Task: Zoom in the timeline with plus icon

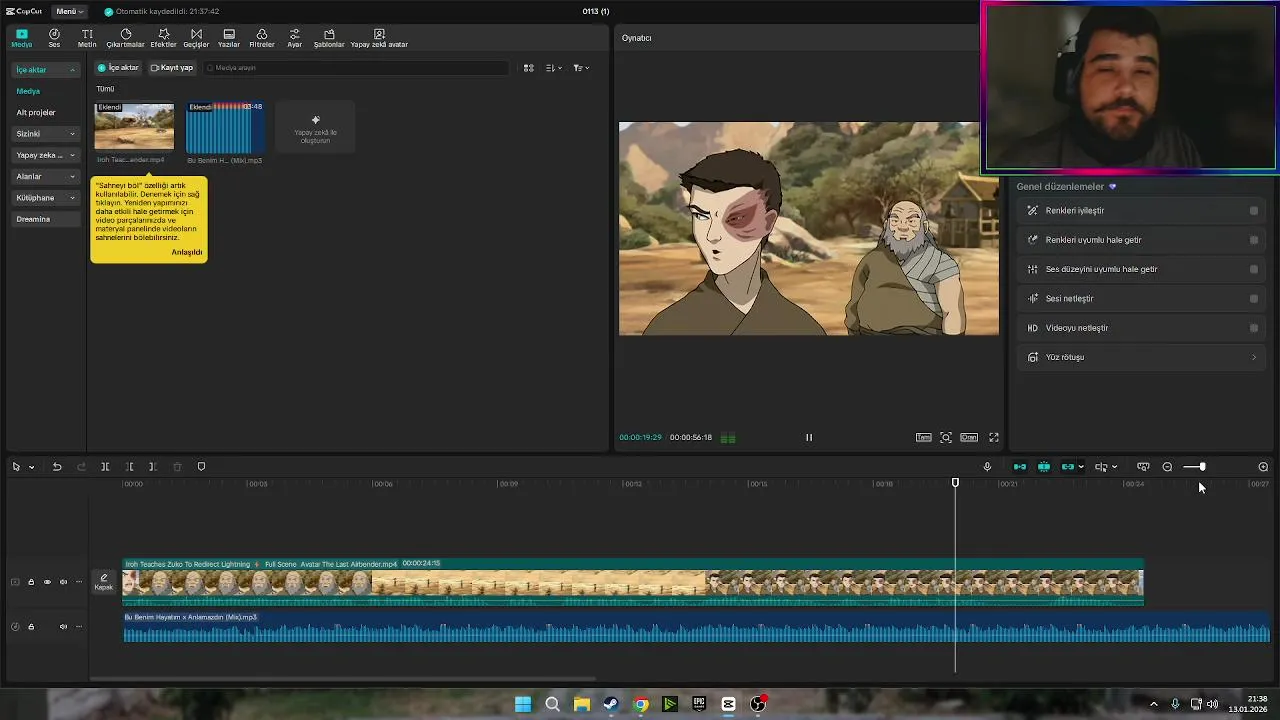Action: point(1263,467)
